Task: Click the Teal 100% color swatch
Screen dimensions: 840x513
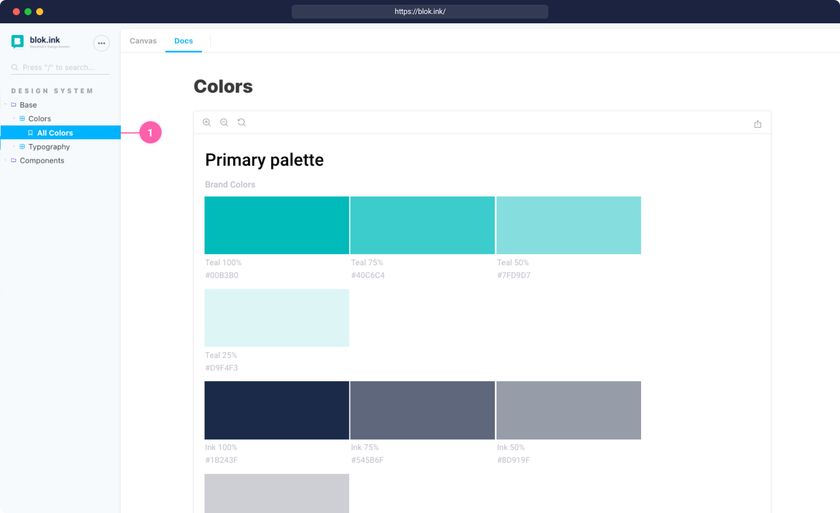Action: 277,225
